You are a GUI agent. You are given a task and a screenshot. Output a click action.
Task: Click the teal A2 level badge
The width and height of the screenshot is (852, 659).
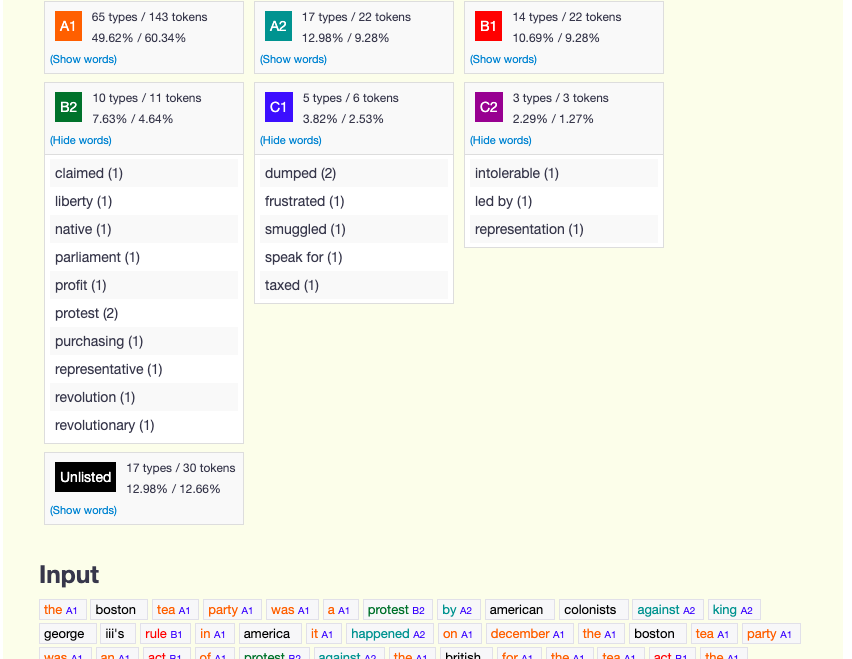pos(278,26)
